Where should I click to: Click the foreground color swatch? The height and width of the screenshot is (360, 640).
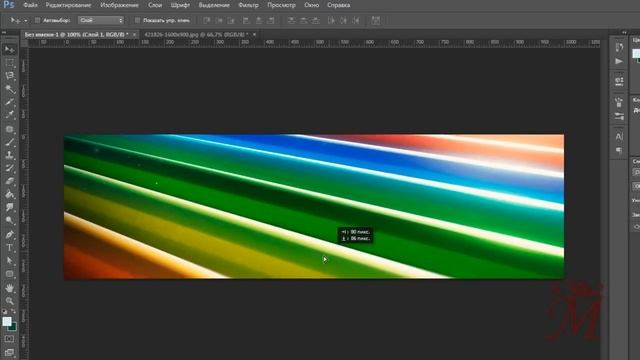point(7,321)
